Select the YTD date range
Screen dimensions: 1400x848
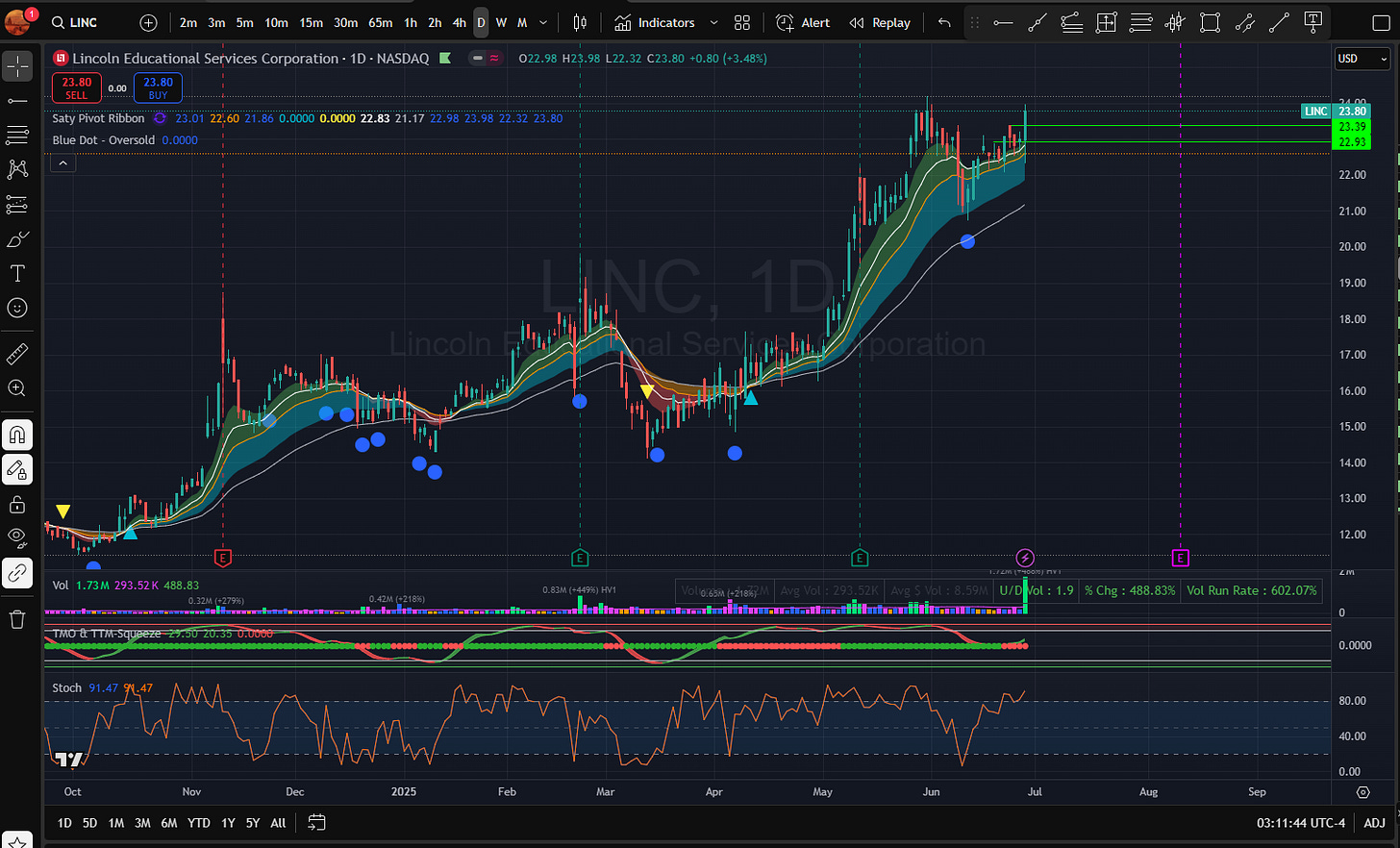[199, 823]
